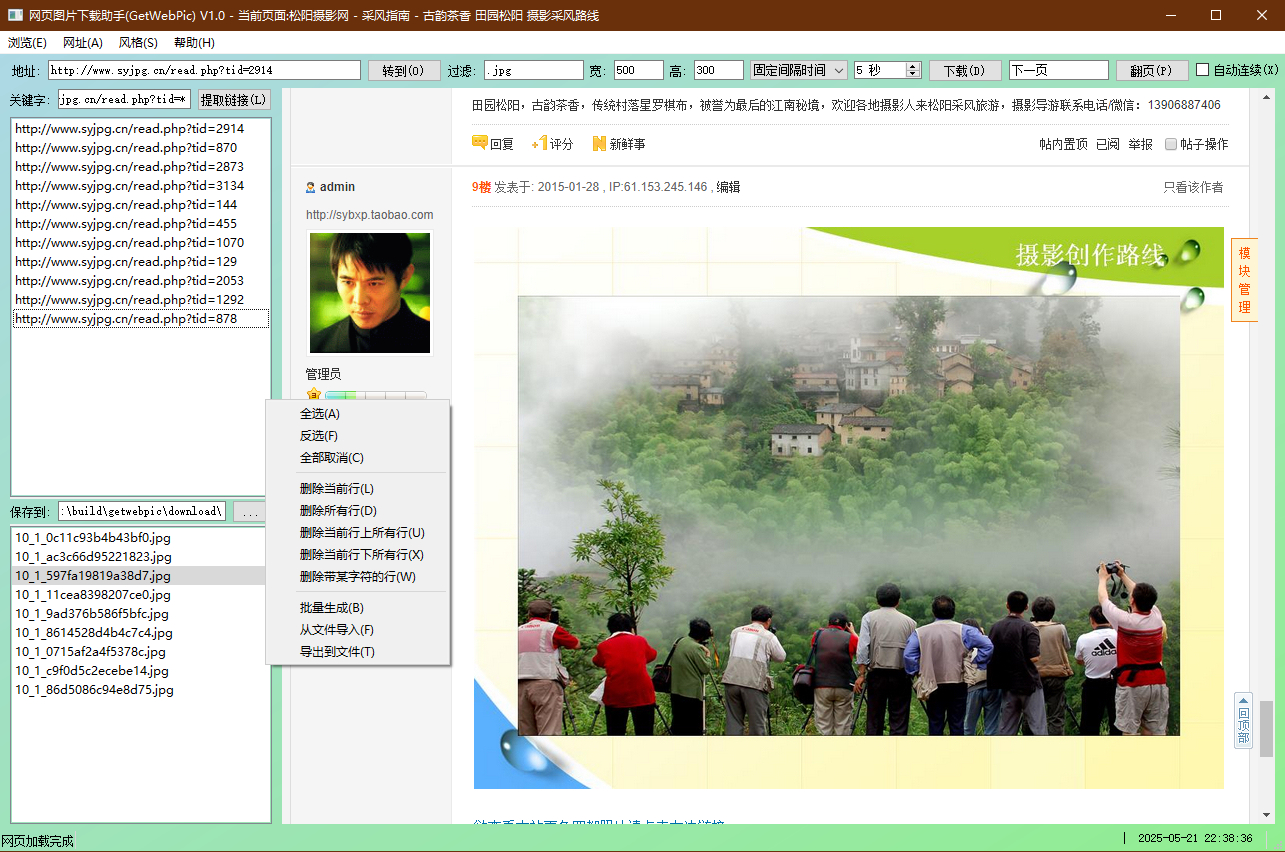Click the 回顶部 back-to-top icon
The width and height of the screenshot is (1285, 852).
pyautogui.click(x=1243, y=721)
